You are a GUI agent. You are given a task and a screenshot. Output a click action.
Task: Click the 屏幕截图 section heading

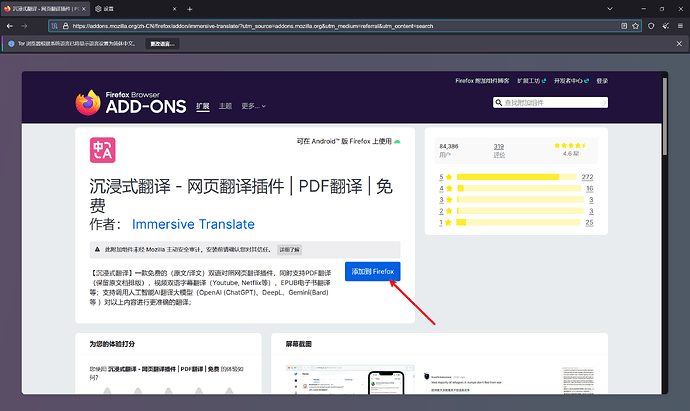(299, 344)
